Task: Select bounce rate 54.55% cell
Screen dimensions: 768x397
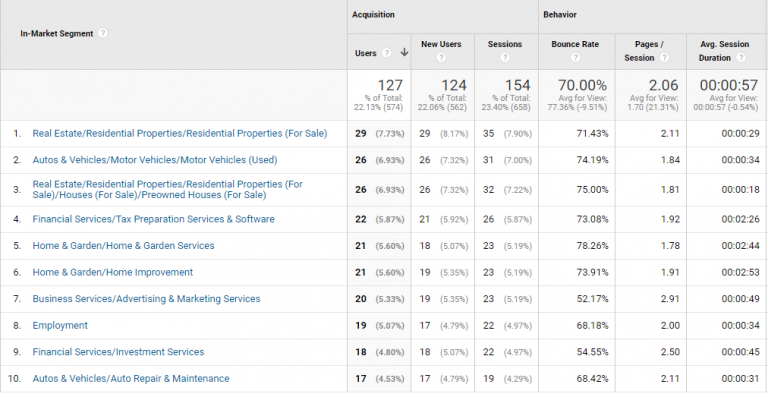Action: coord(593,352)
